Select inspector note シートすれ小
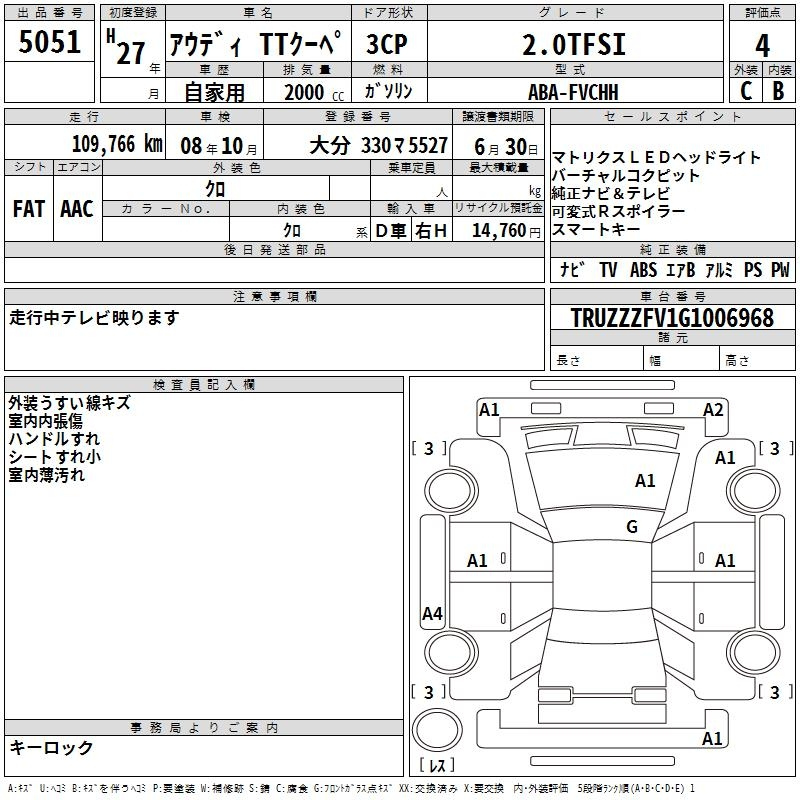The height and width of the screenshot is (800, 800). click(x=55, y=457)
